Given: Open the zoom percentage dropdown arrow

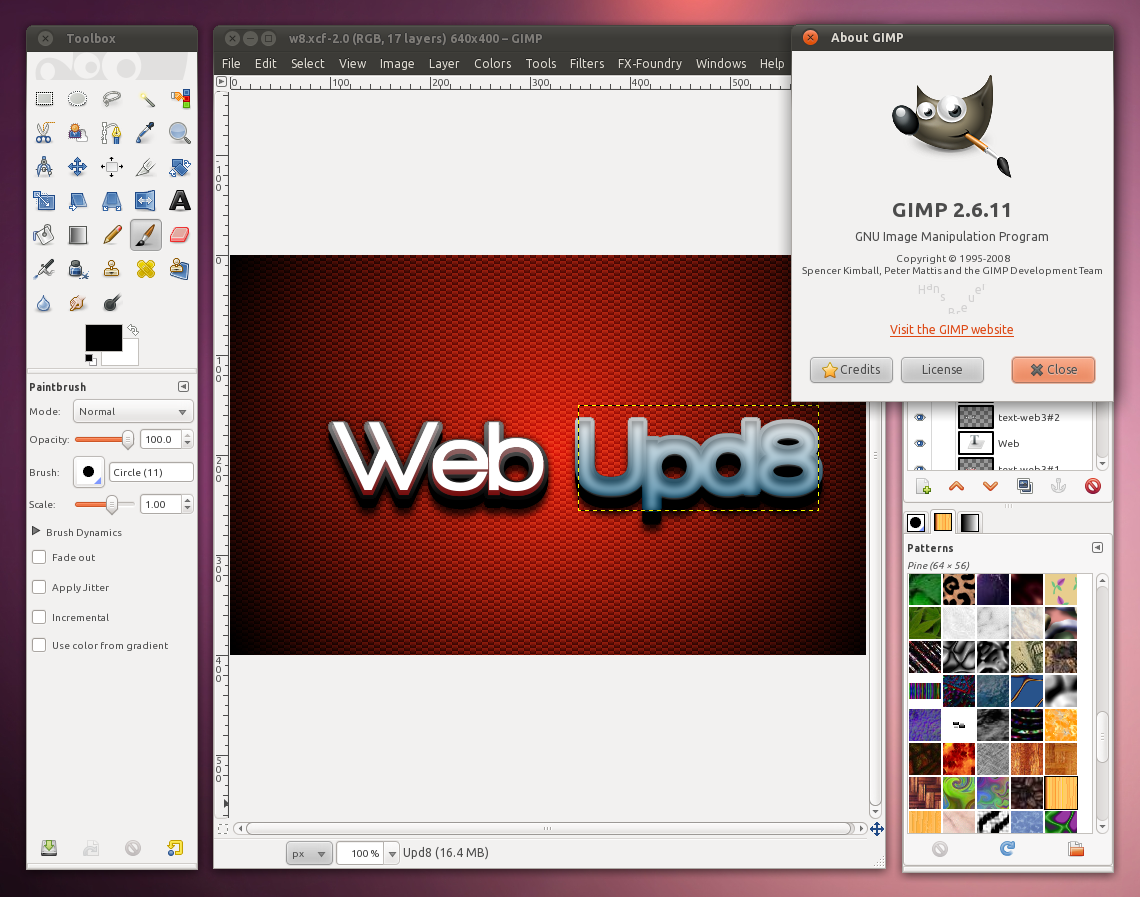Looking at the screenshot, I should coord(392,853).
